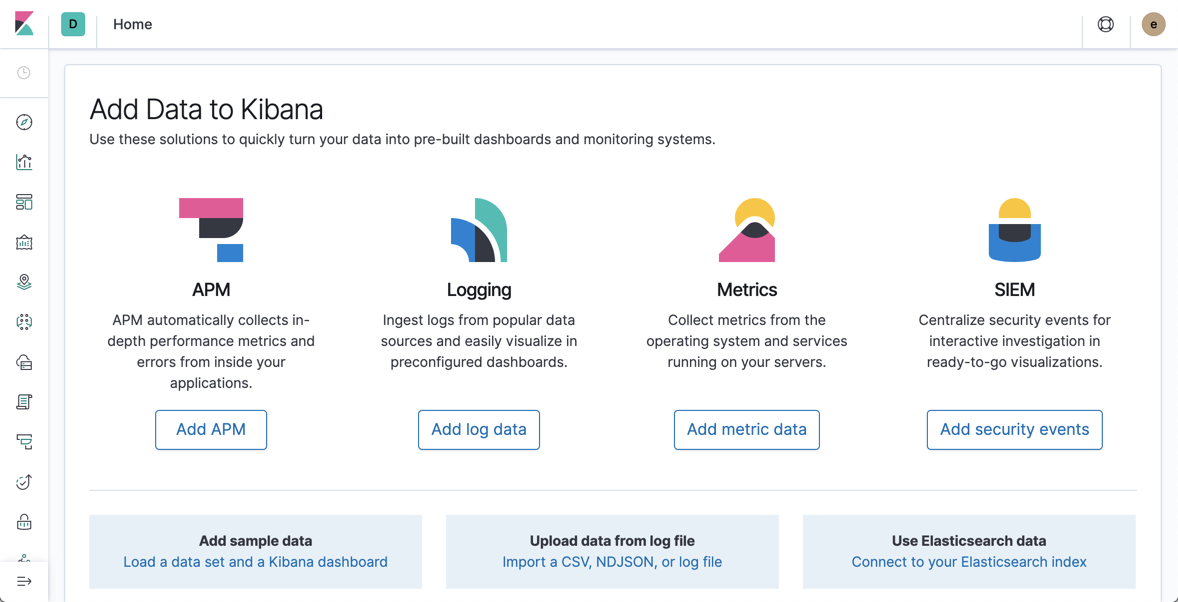Viewport: 1178px width, 602px height.
Task: Open Uptime monitoring in sidebar
Action: coord(24,482)
